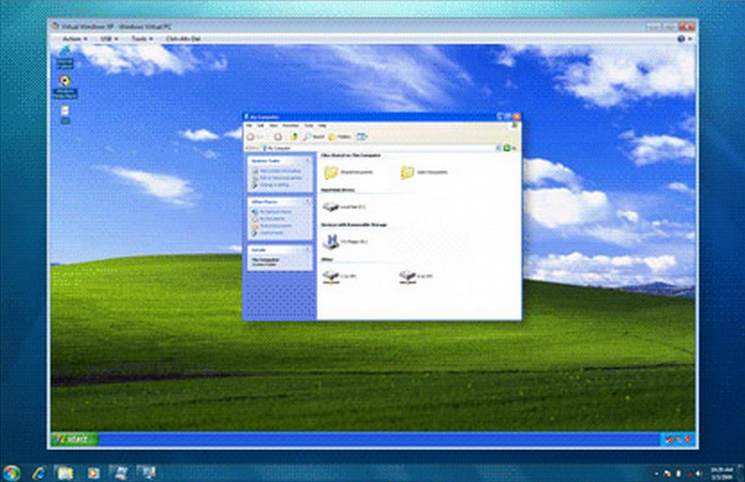Open Tools menu in My Computer window

[309, 125]
